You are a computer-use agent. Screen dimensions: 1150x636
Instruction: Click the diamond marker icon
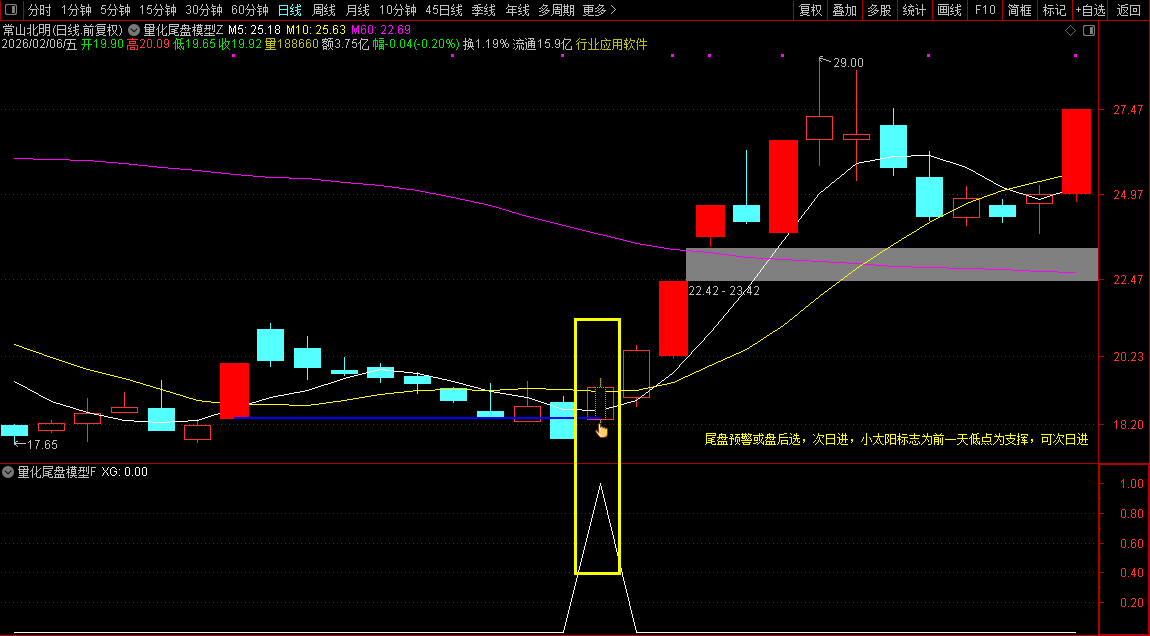point(1070,31)
